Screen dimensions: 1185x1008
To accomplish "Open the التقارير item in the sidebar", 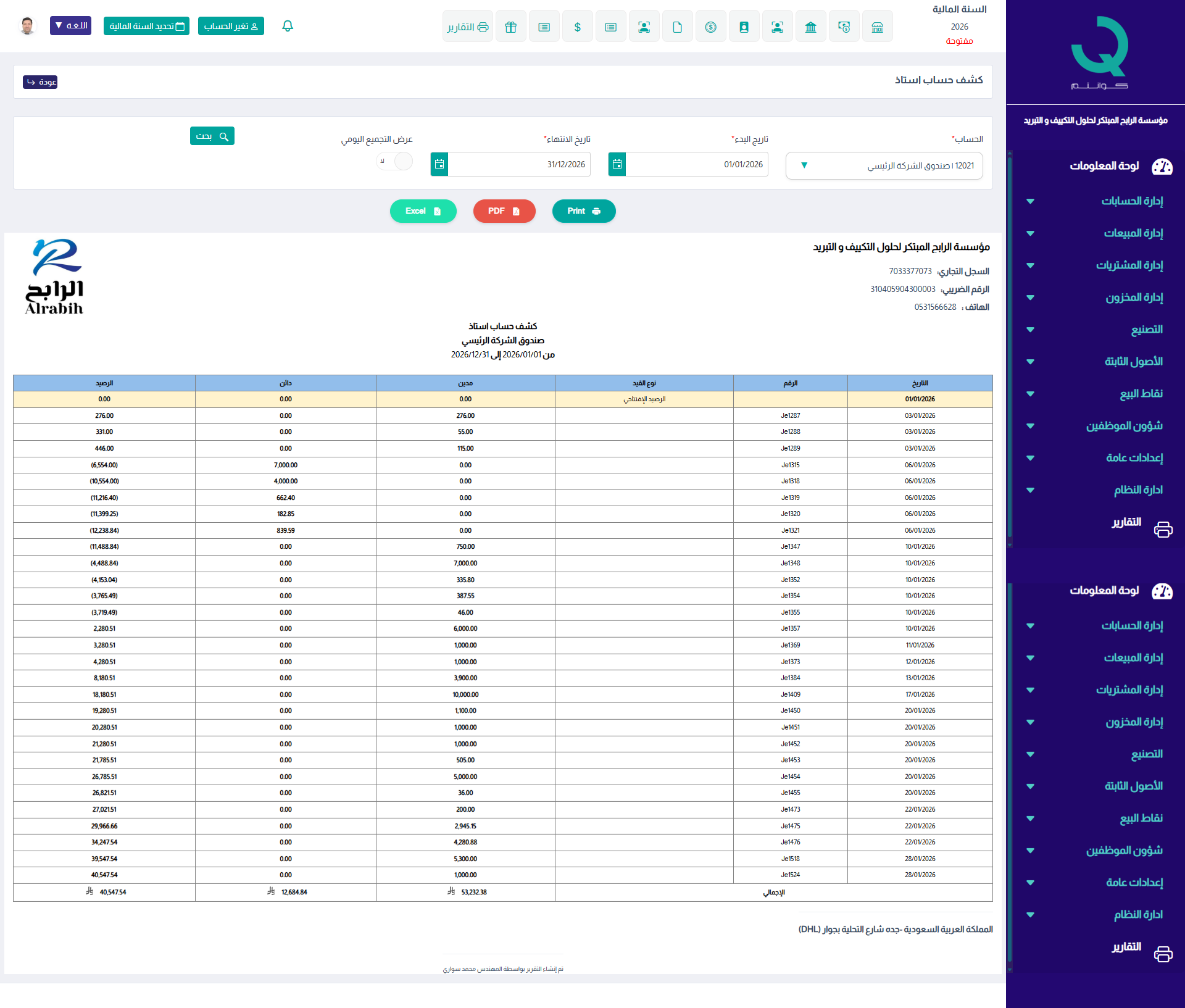I will (x=1127, y=523).
